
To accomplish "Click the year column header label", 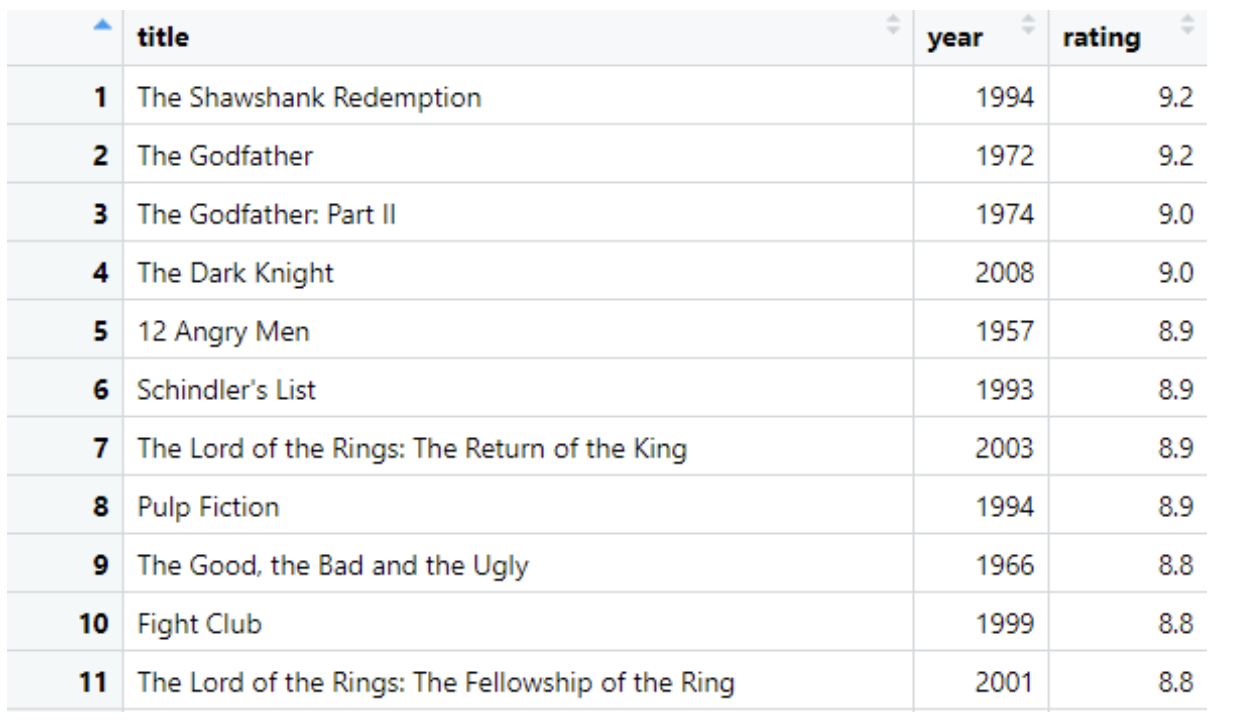I will point(954,39).
